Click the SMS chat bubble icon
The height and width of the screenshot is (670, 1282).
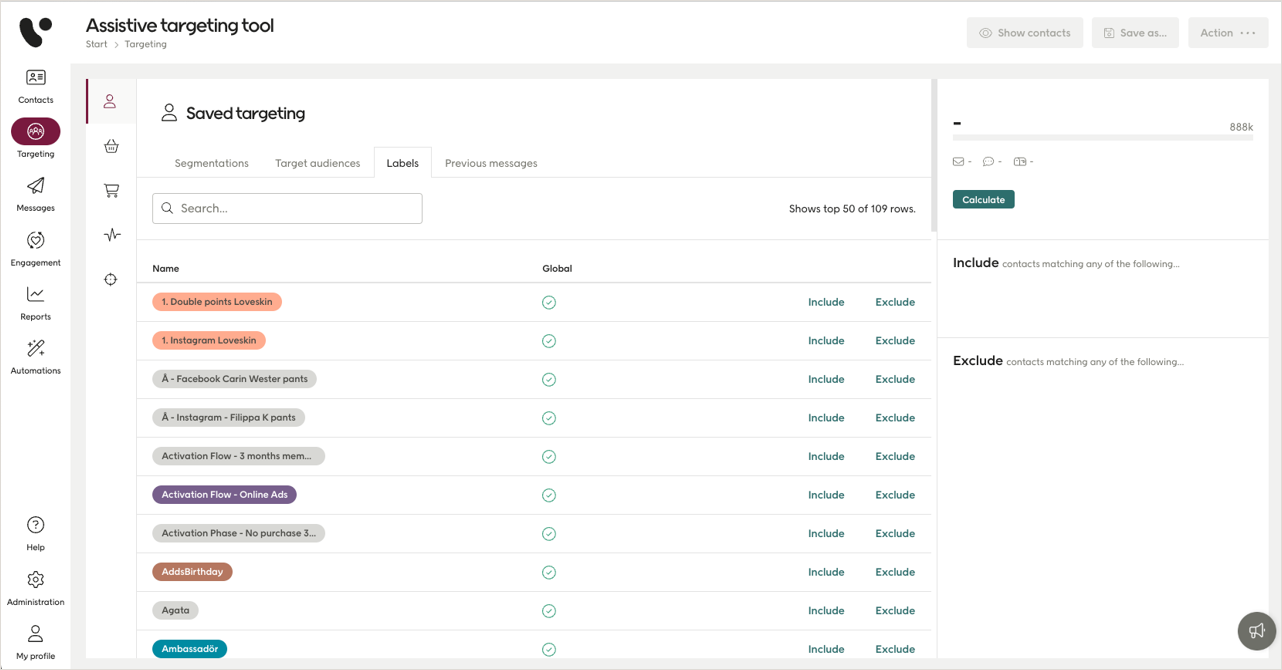point(989,161)
